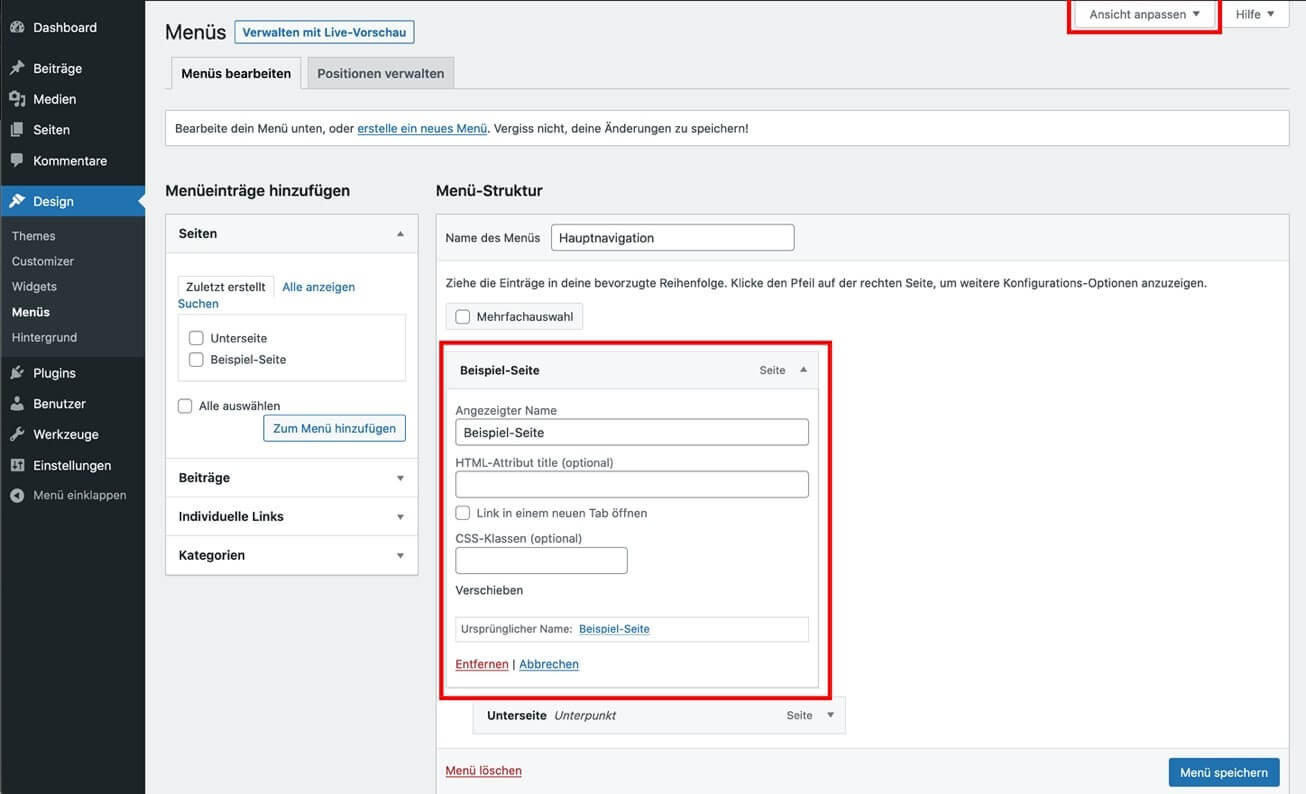Open the Ansicht anpassen dropdown
The width and height of the screenshot is (1306, 794).
point(1145,14)
